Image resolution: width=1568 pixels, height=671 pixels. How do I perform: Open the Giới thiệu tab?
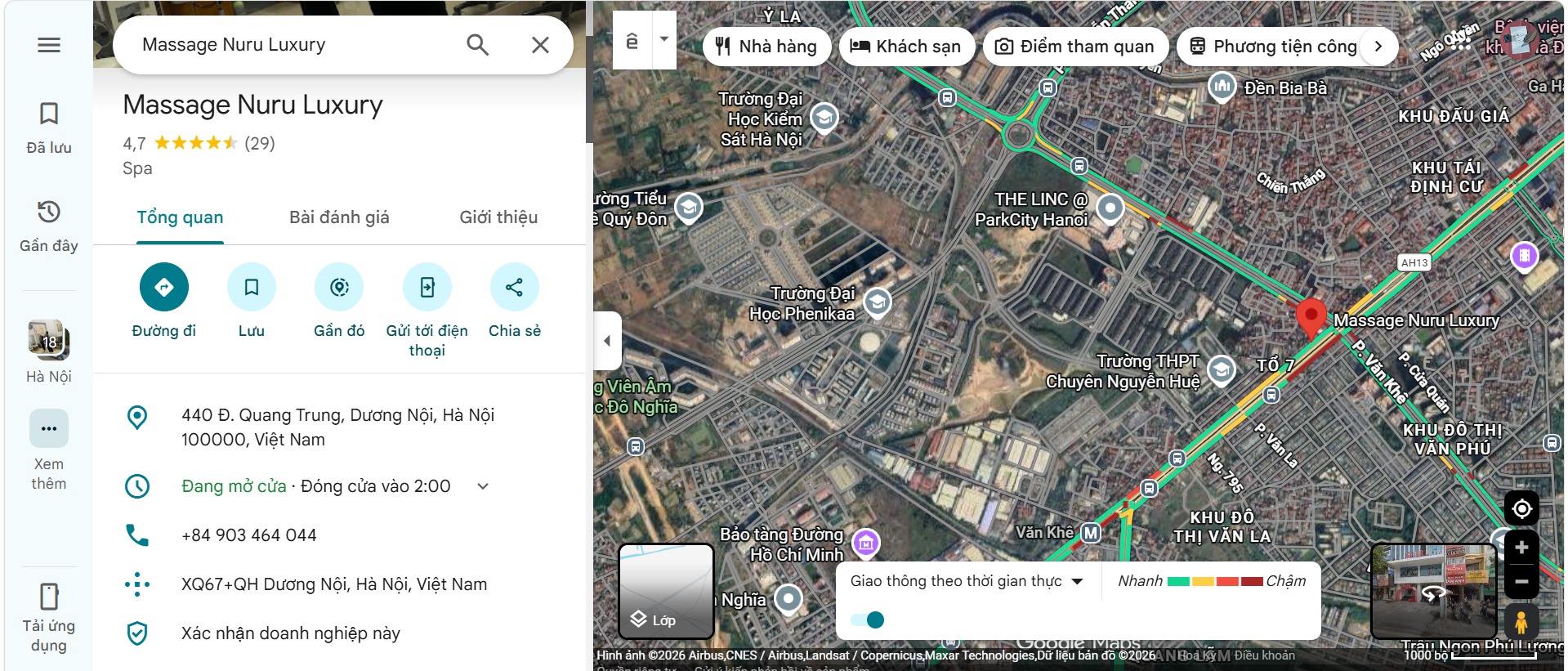tap(498, 217)
